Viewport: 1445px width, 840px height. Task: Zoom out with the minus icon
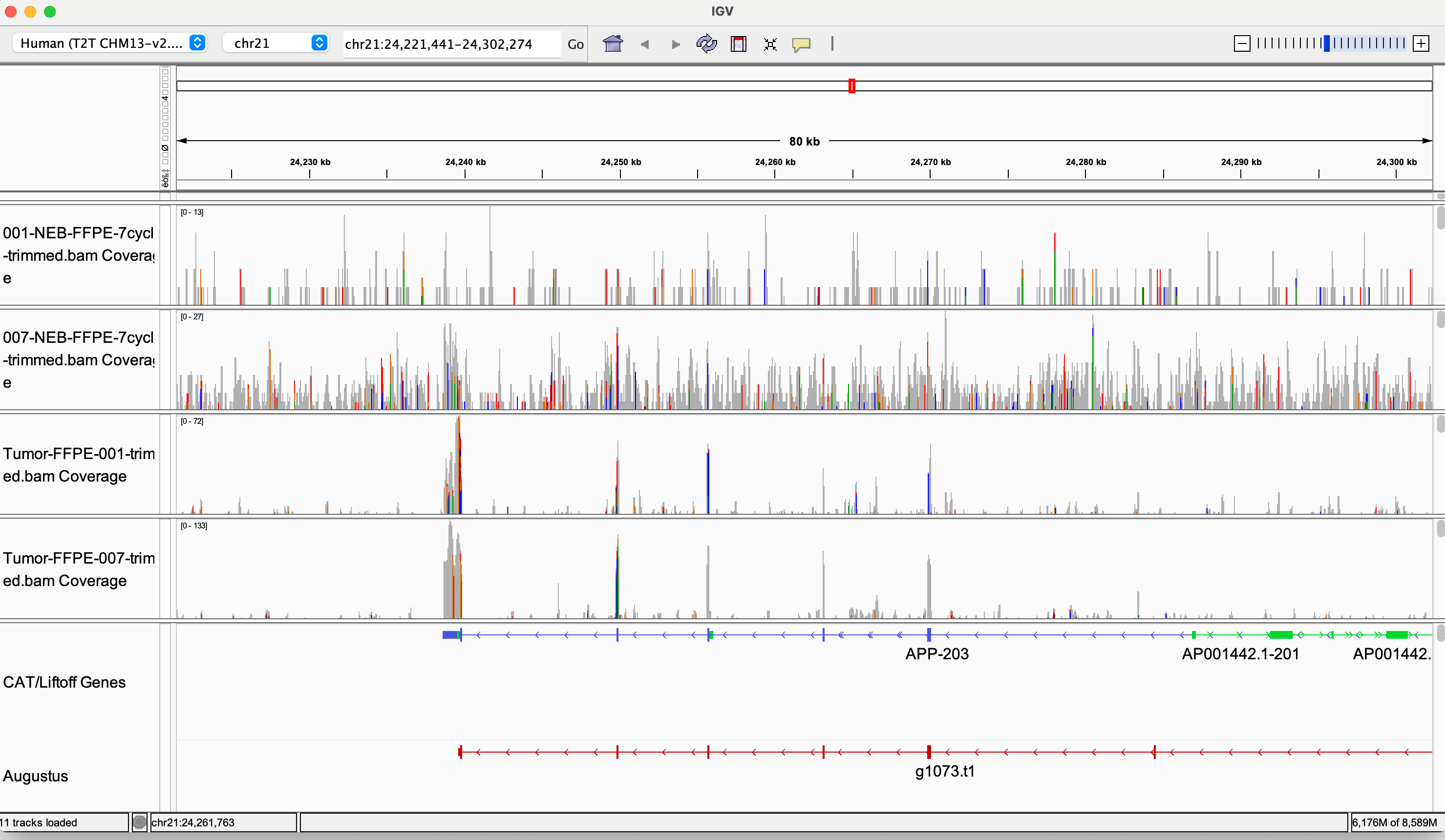click(1242, 43)
